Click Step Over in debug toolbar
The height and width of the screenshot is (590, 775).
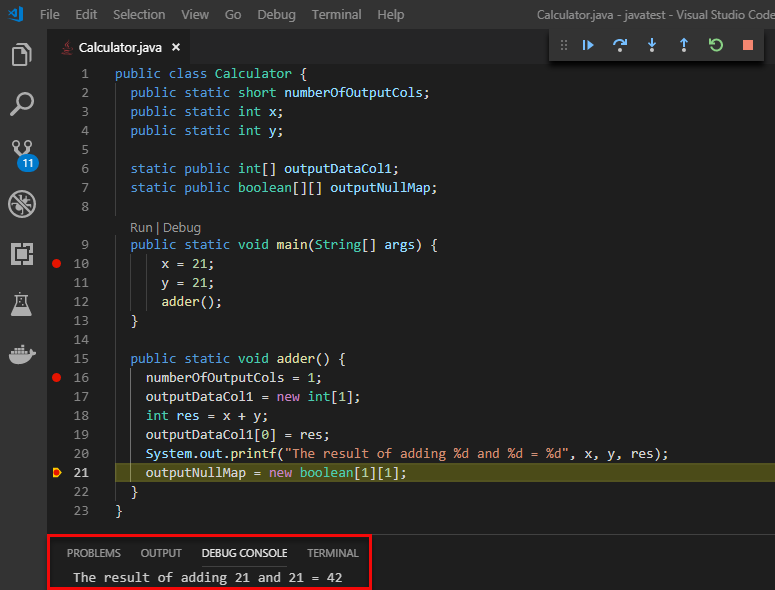click(x=620, y=45)
